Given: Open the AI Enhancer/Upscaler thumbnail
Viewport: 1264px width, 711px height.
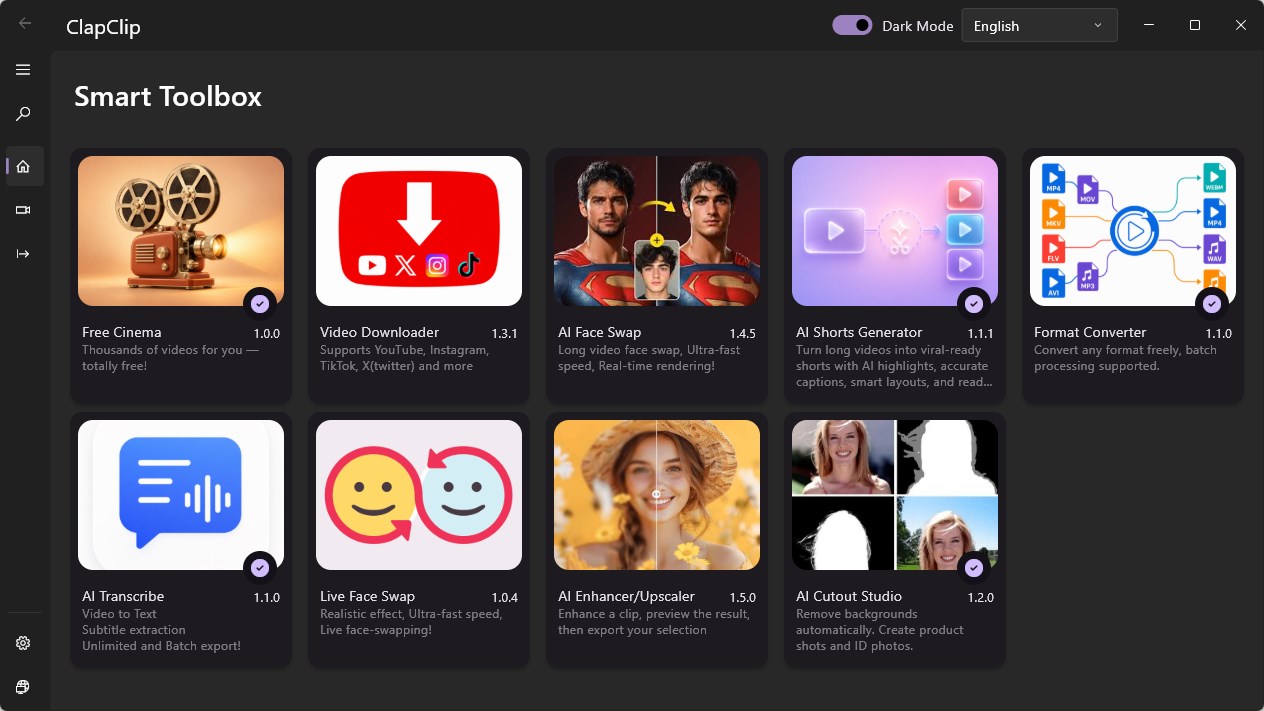Looking at the screenshot, I should (x=657, y=495).
